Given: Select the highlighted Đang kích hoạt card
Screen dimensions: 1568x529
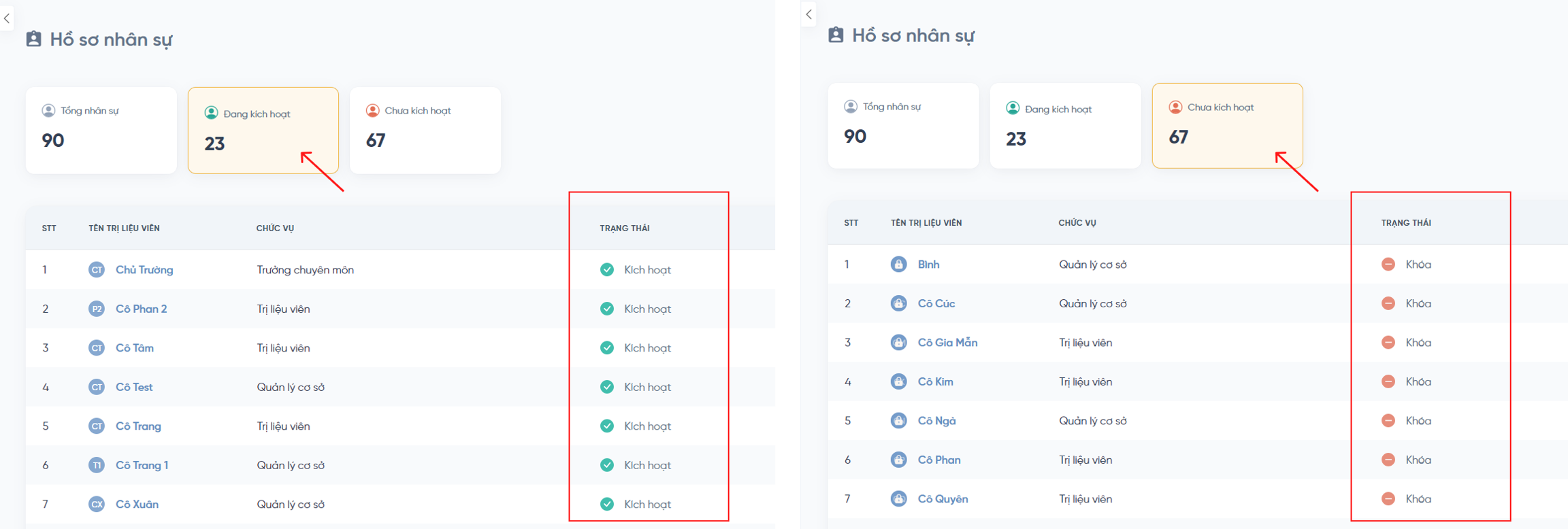Looking at the screenshot, I should tap(263, 130).
